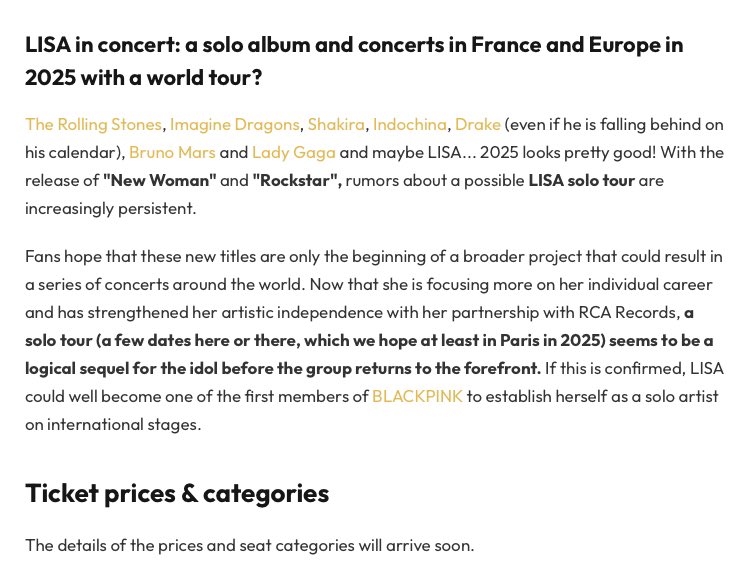
Task: Open the Indochina link
Action: 410,125
